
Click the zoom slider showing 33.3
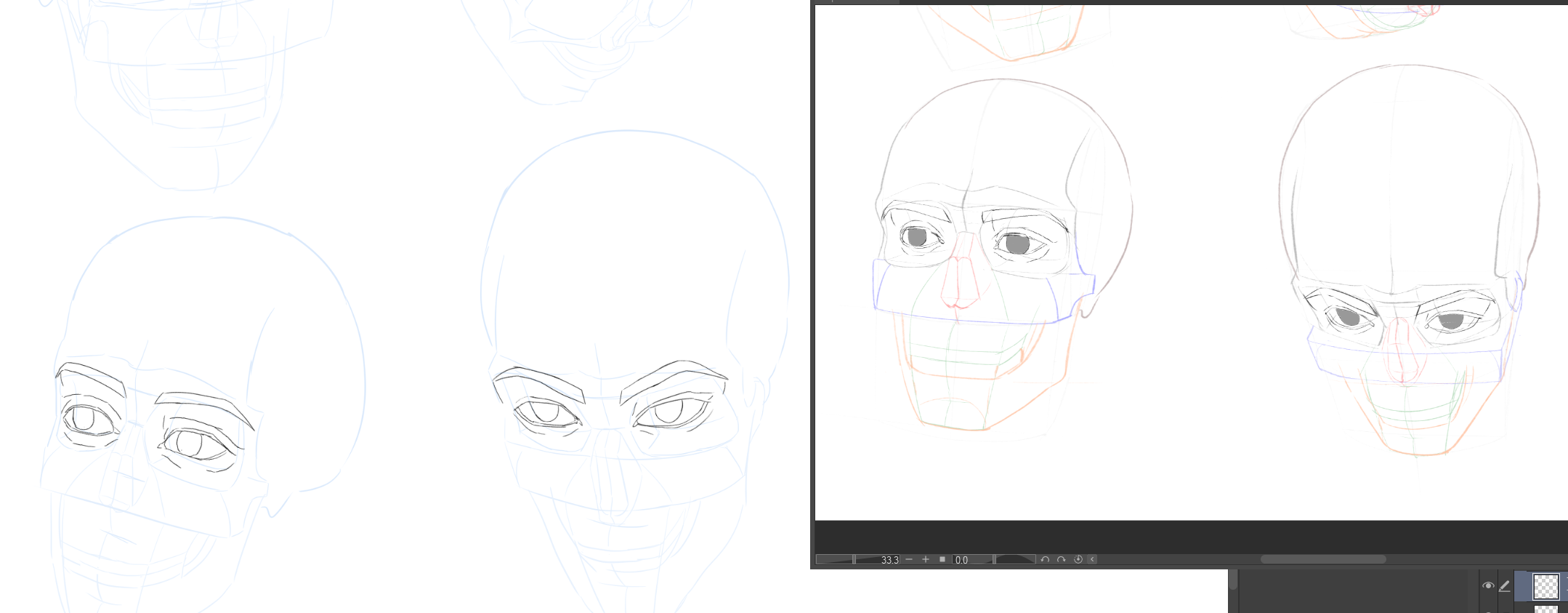[x=858, y=559]
